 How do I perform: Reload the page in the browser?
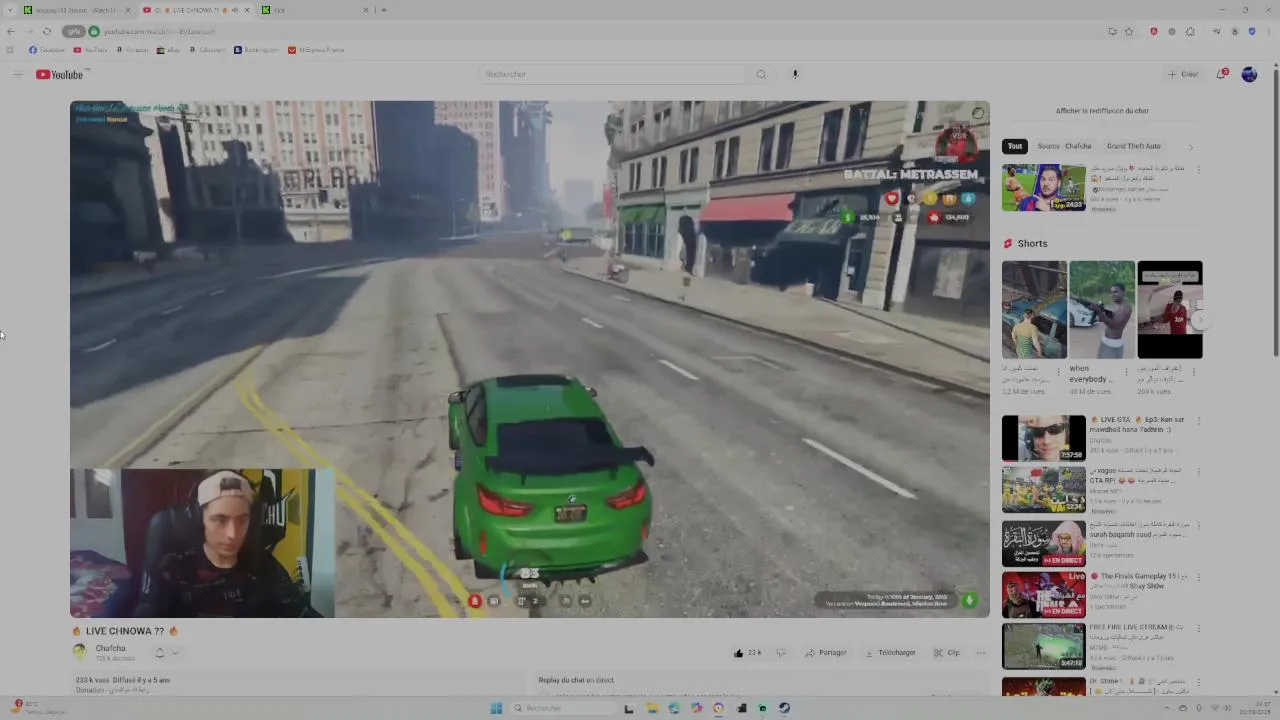(x=46, y=31)
